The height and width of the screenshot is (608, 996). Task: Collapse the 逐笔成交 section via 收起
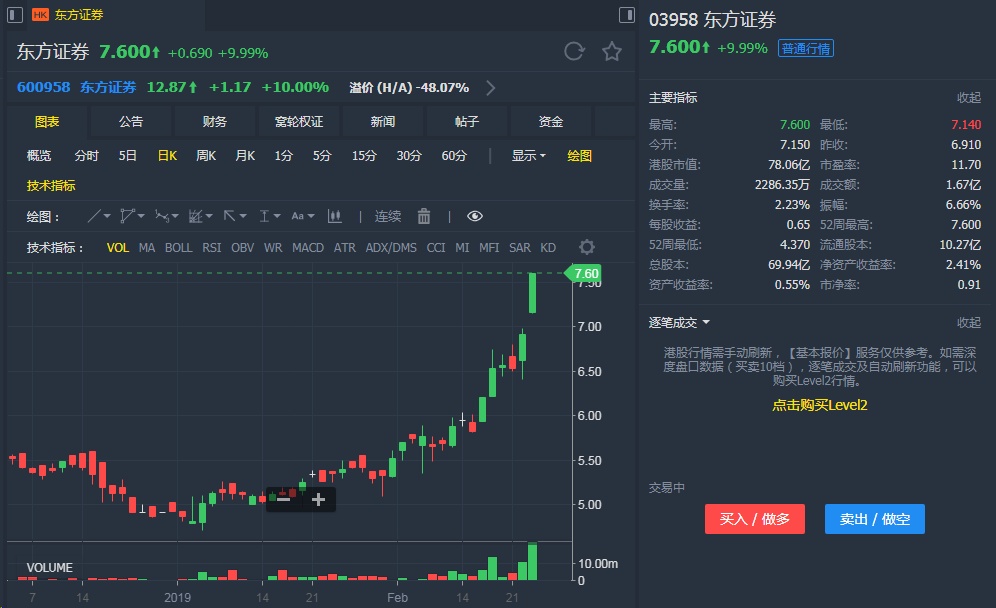click(969, 323)
